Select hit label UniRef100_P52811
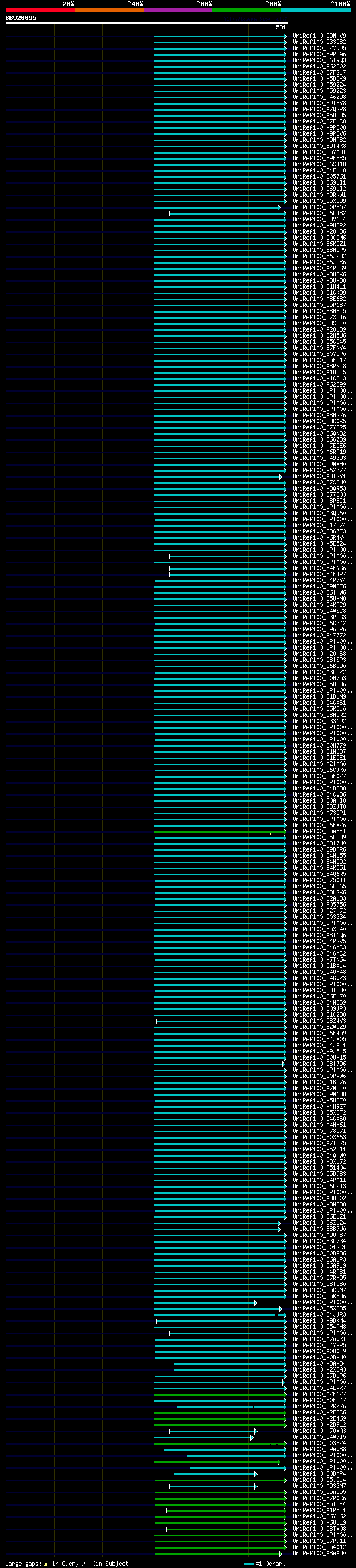The height and width of the screenshot is (1568, 356). (x=319, y=1149)
